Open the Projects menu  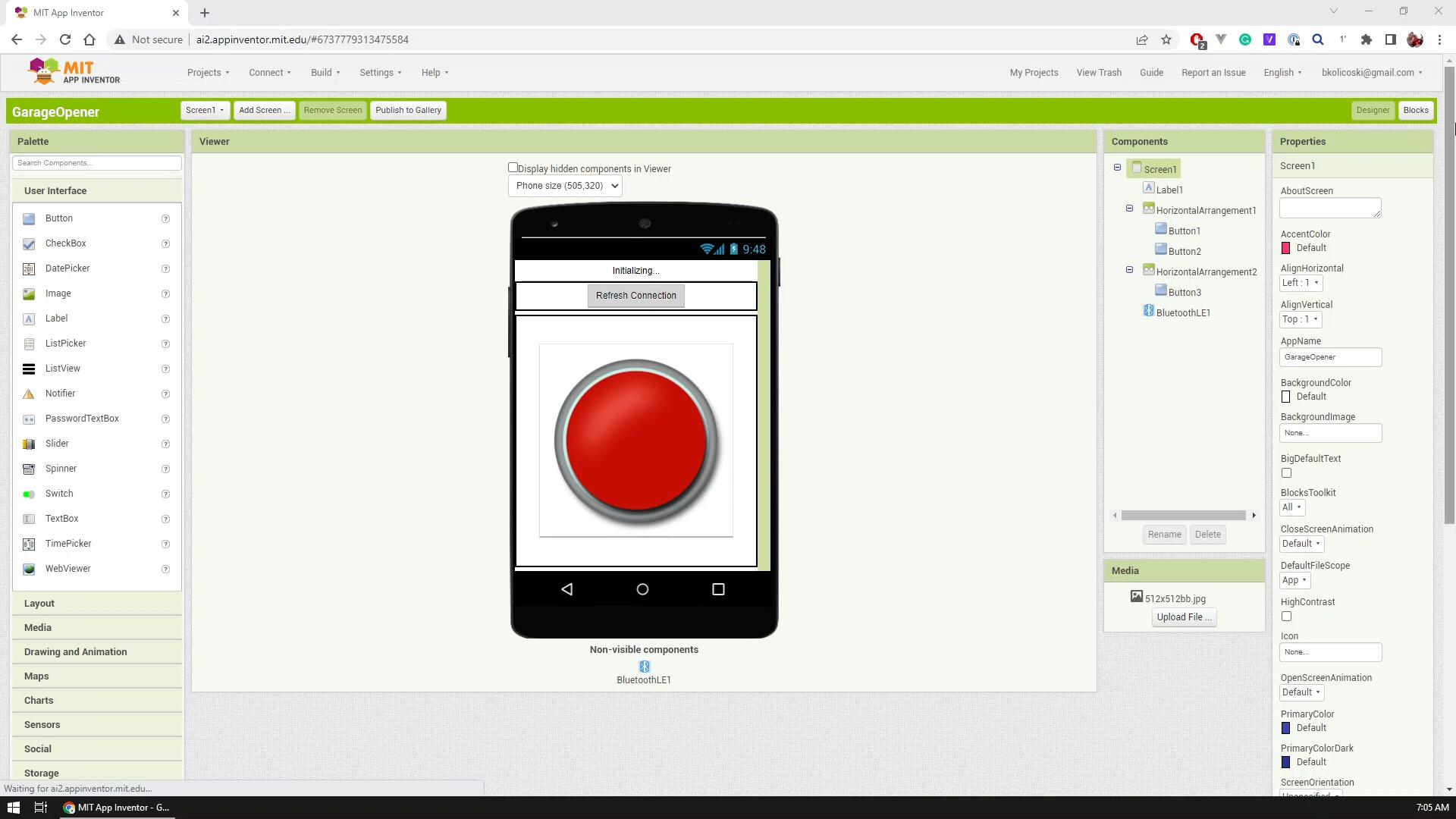point(208,73)
